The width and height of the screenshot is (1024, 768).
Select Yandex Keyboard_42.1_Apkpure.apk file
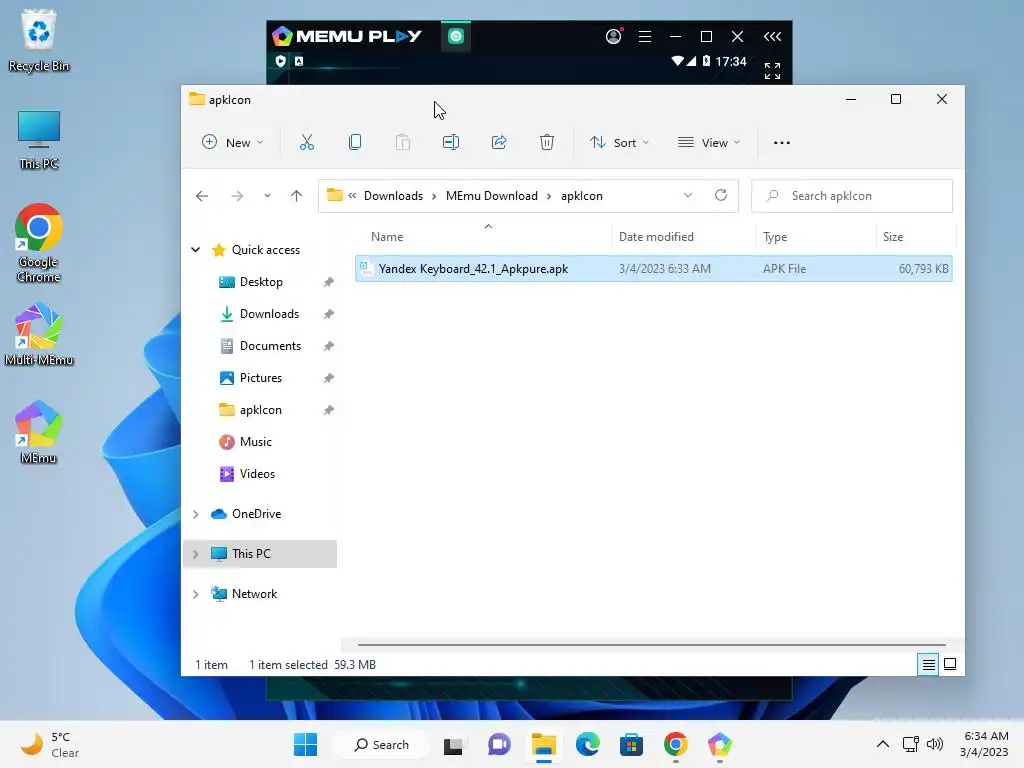(x=654, y=269)
